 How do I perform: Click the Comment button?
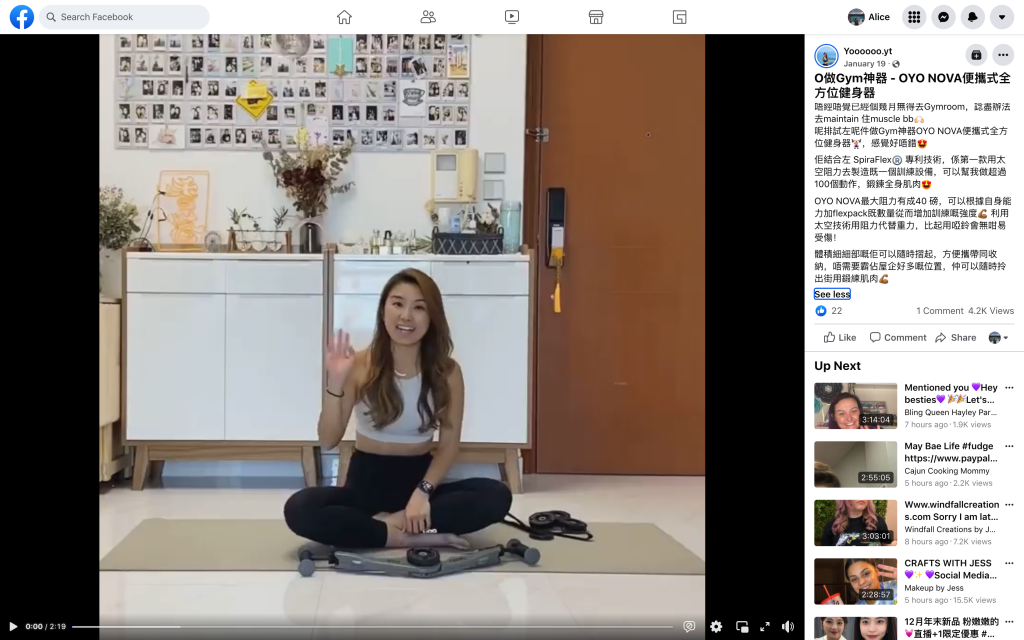(898, 337)
